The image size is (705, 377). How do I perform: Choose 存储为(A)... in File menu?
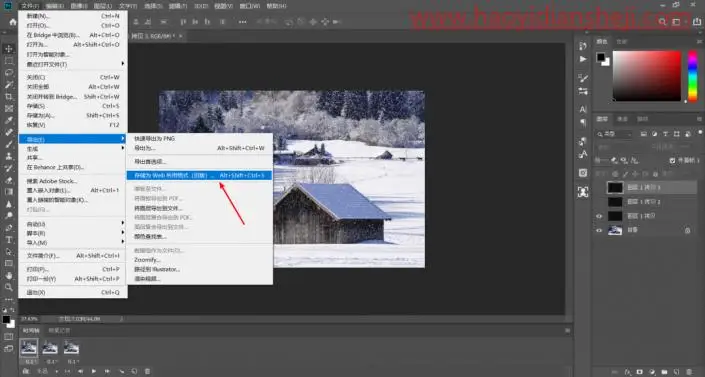pos(72,115)
